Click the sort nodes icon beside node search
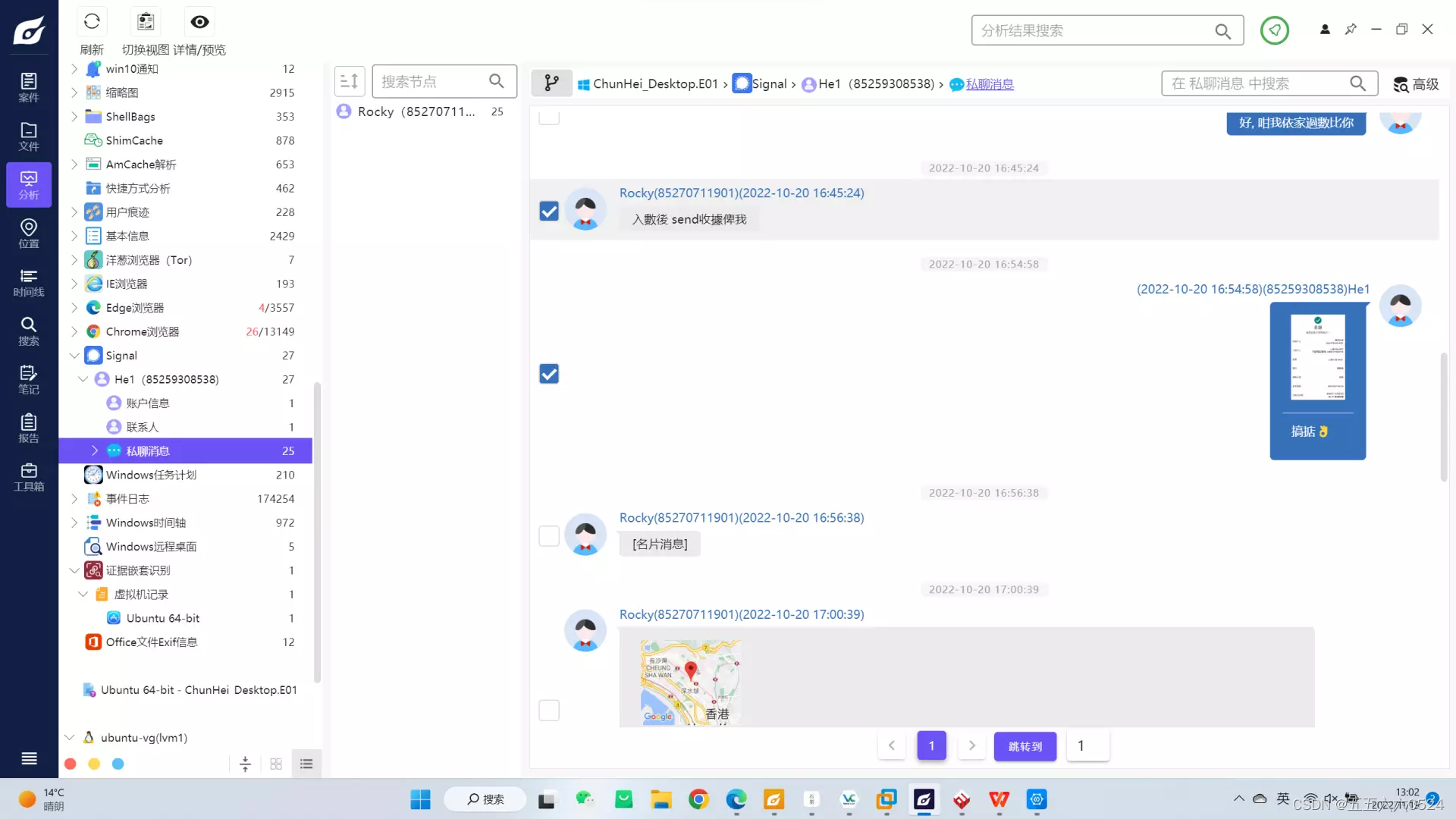The width and height of the screenshot is (1456, 819). tap(350, 81)
